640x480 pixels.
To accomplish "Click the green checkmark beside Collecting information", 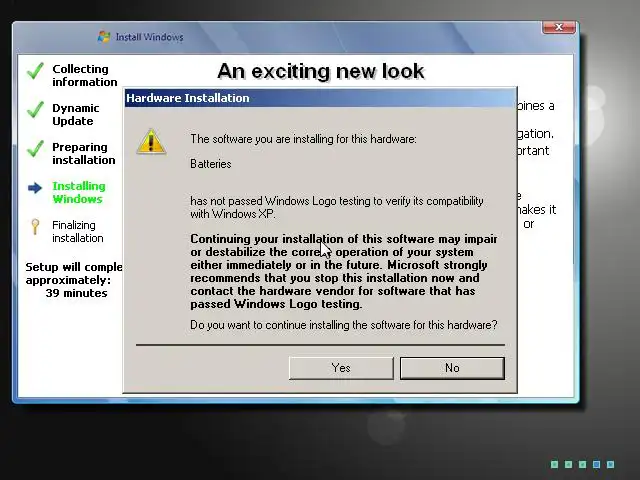I will (x=36, y=71).
